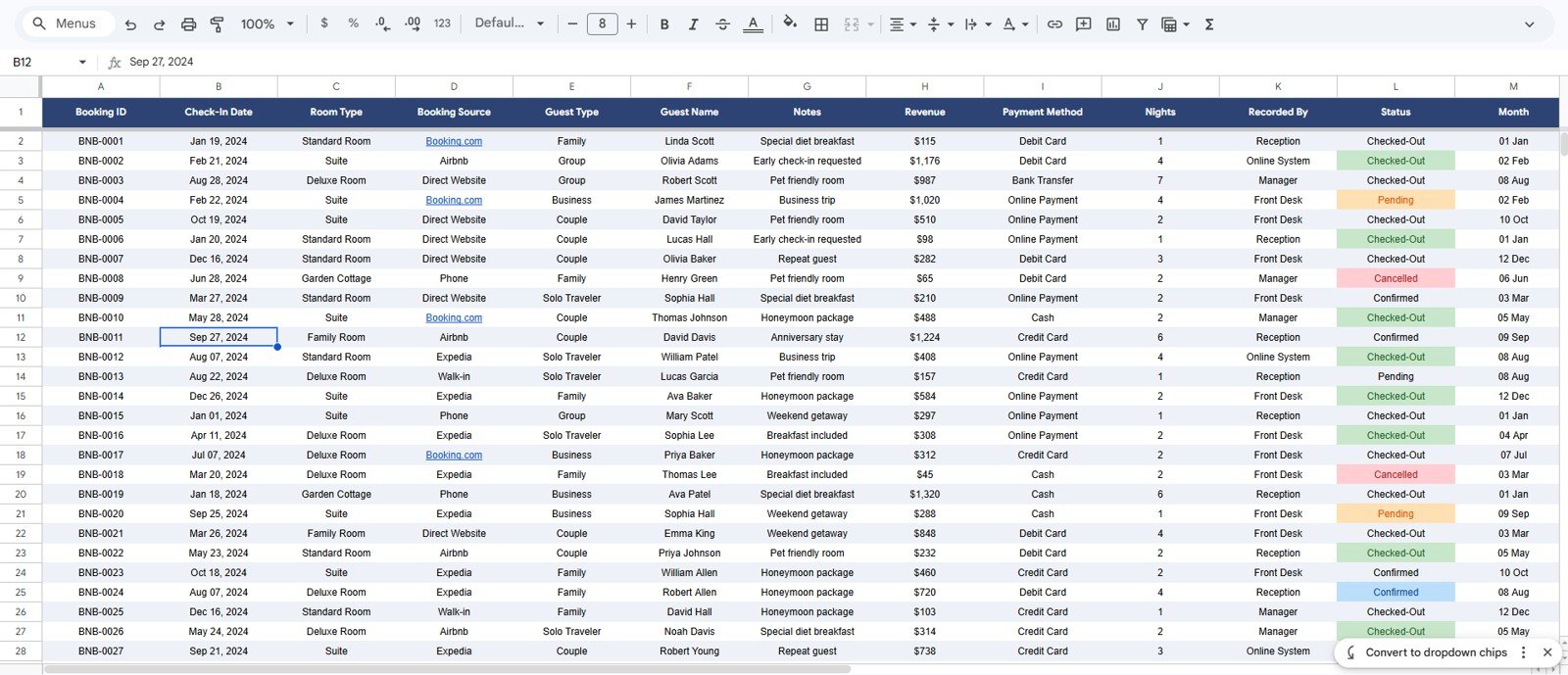Select the $1,320 revenue cell
The width and height of the screenshot is (1568, 675).
[x=924, y=494]
